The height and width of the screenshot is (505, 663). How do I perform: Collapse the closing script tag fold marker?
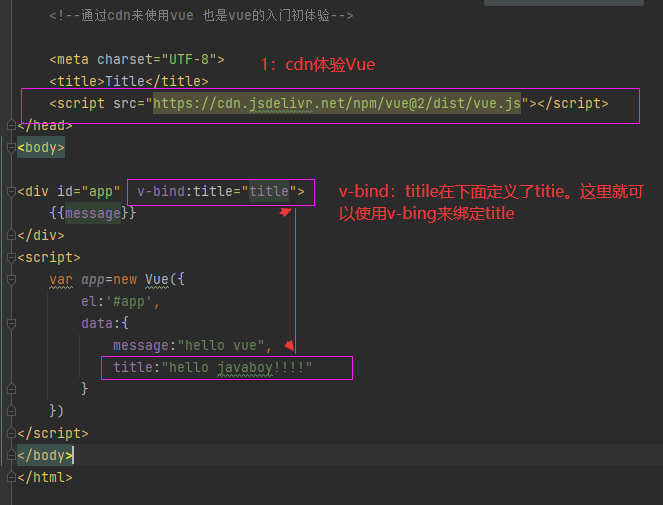11,433
